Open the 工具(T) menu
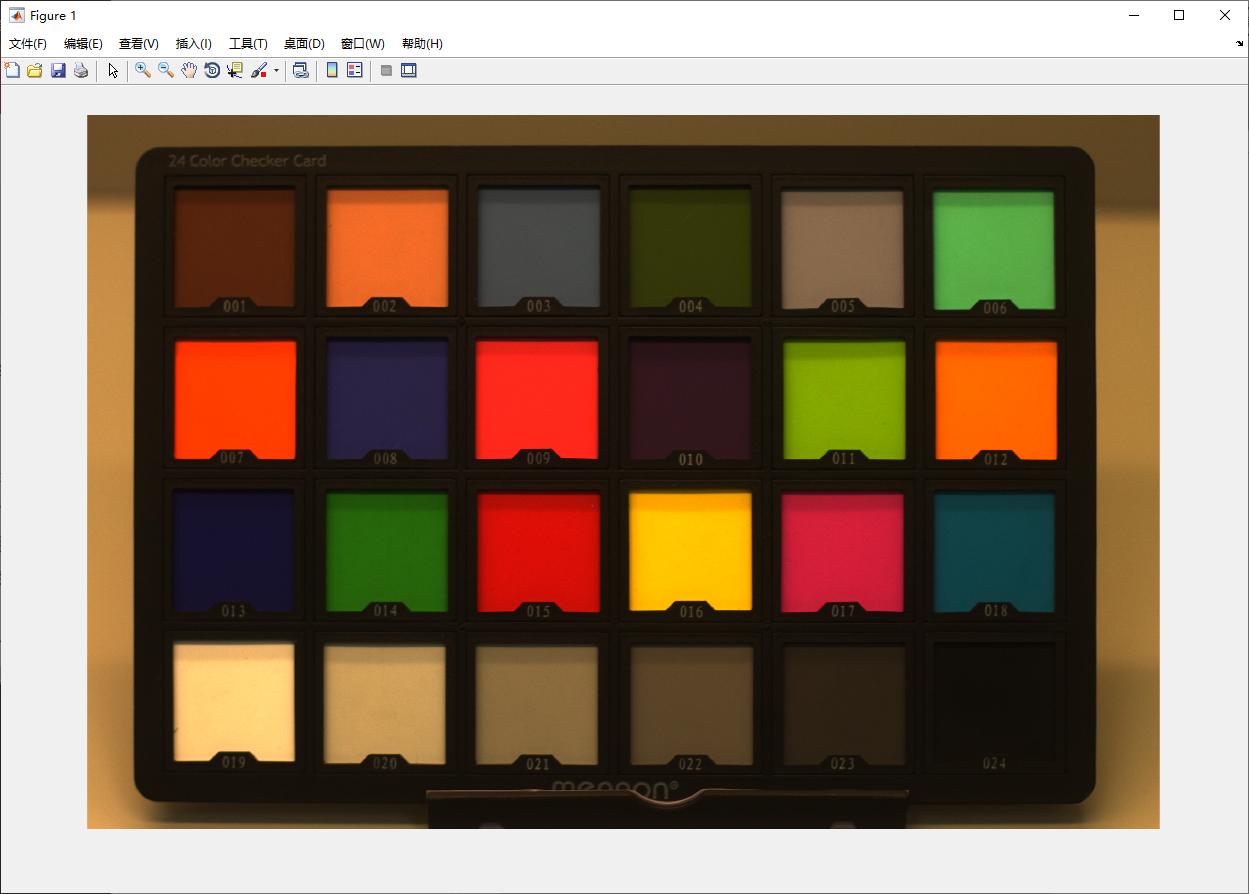1249x894 pixels. pos(248,44)
